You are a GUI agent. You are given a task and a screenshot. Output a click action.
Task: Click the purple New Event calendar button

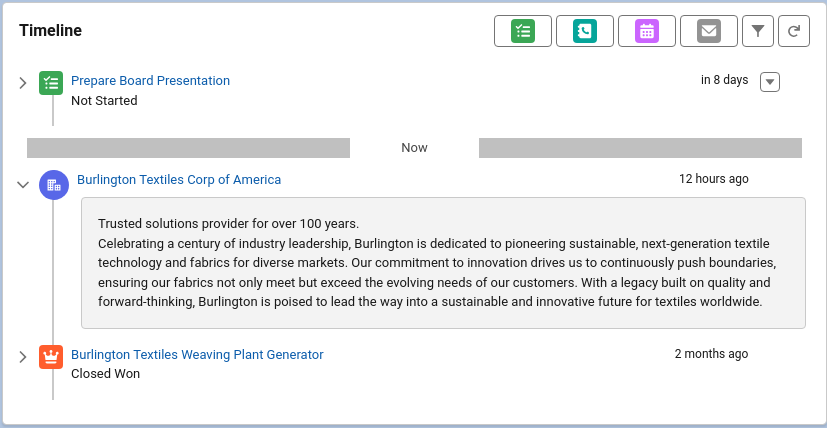click(646, 31)
